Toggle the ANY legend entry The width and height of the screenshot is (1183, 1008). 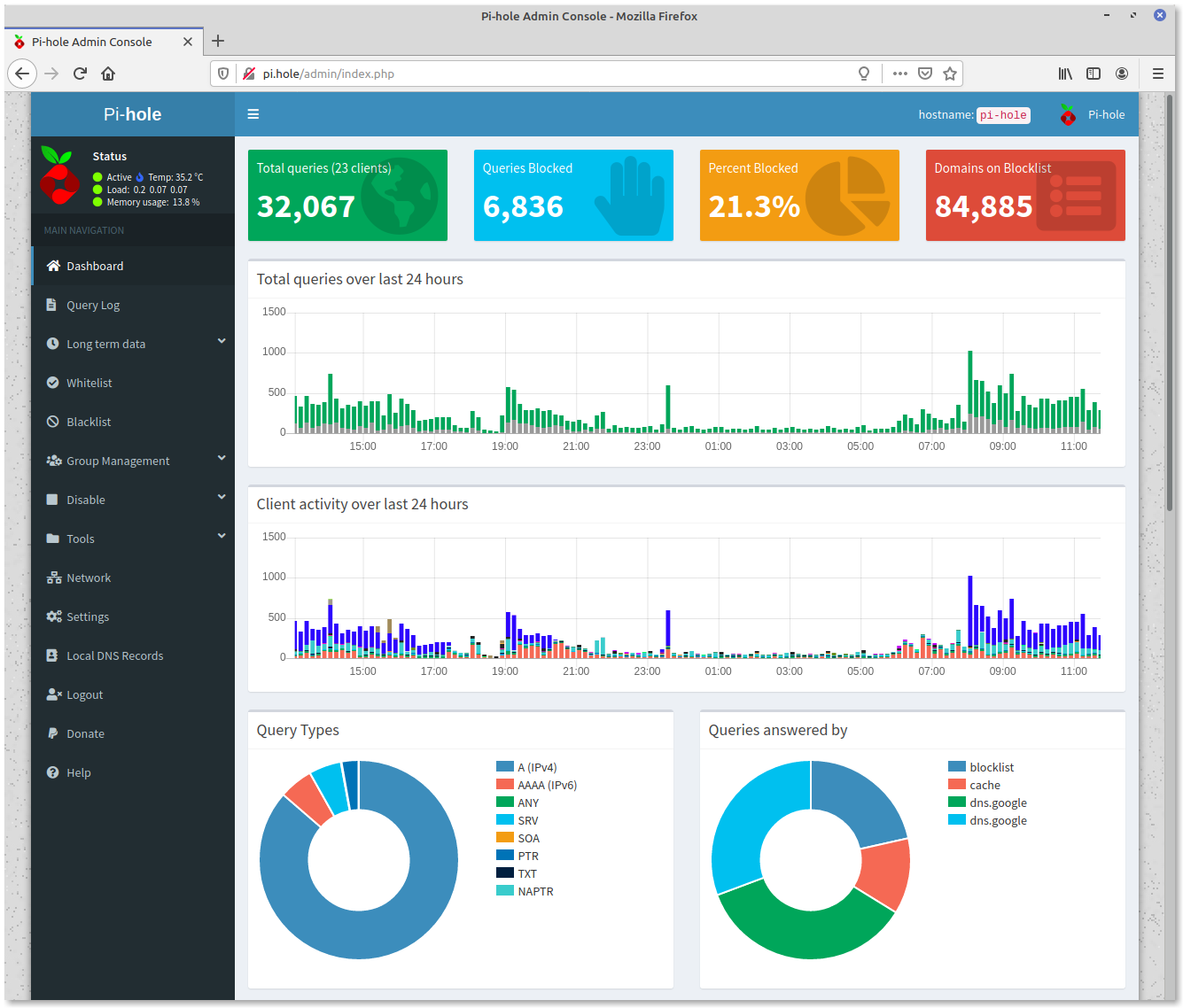518,803
